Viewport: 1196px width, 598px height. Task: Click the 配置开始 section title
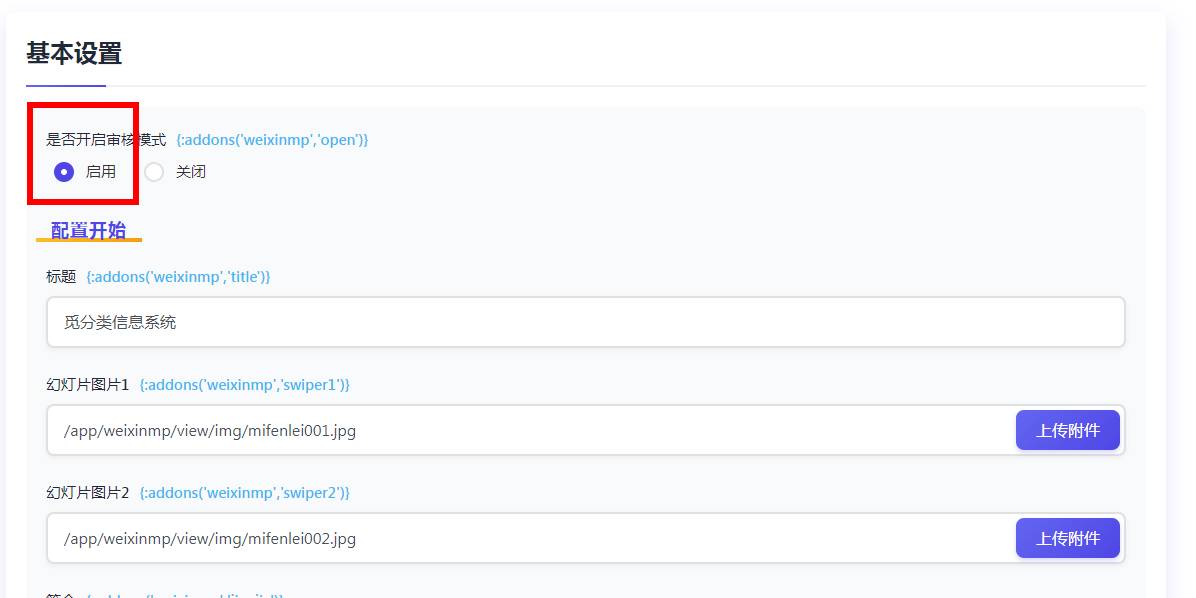click(x=89, y=230)
